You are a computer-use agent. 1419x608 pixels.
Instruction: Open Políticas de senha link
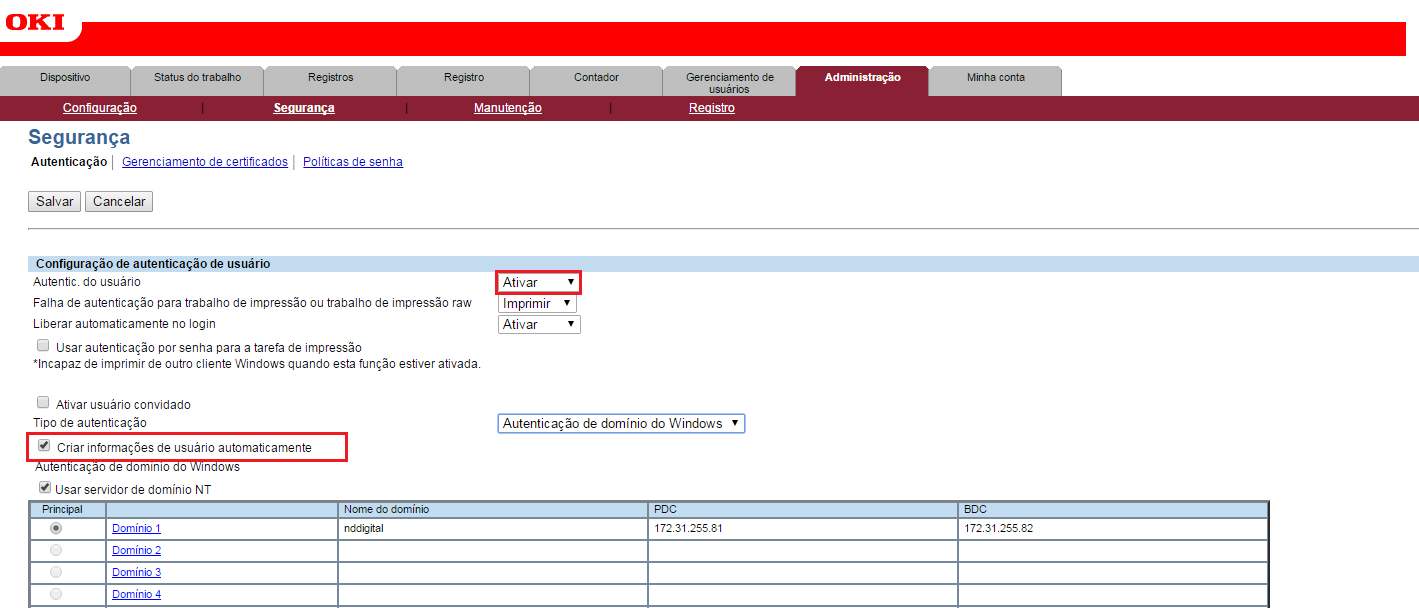click(x=353, y=162)
